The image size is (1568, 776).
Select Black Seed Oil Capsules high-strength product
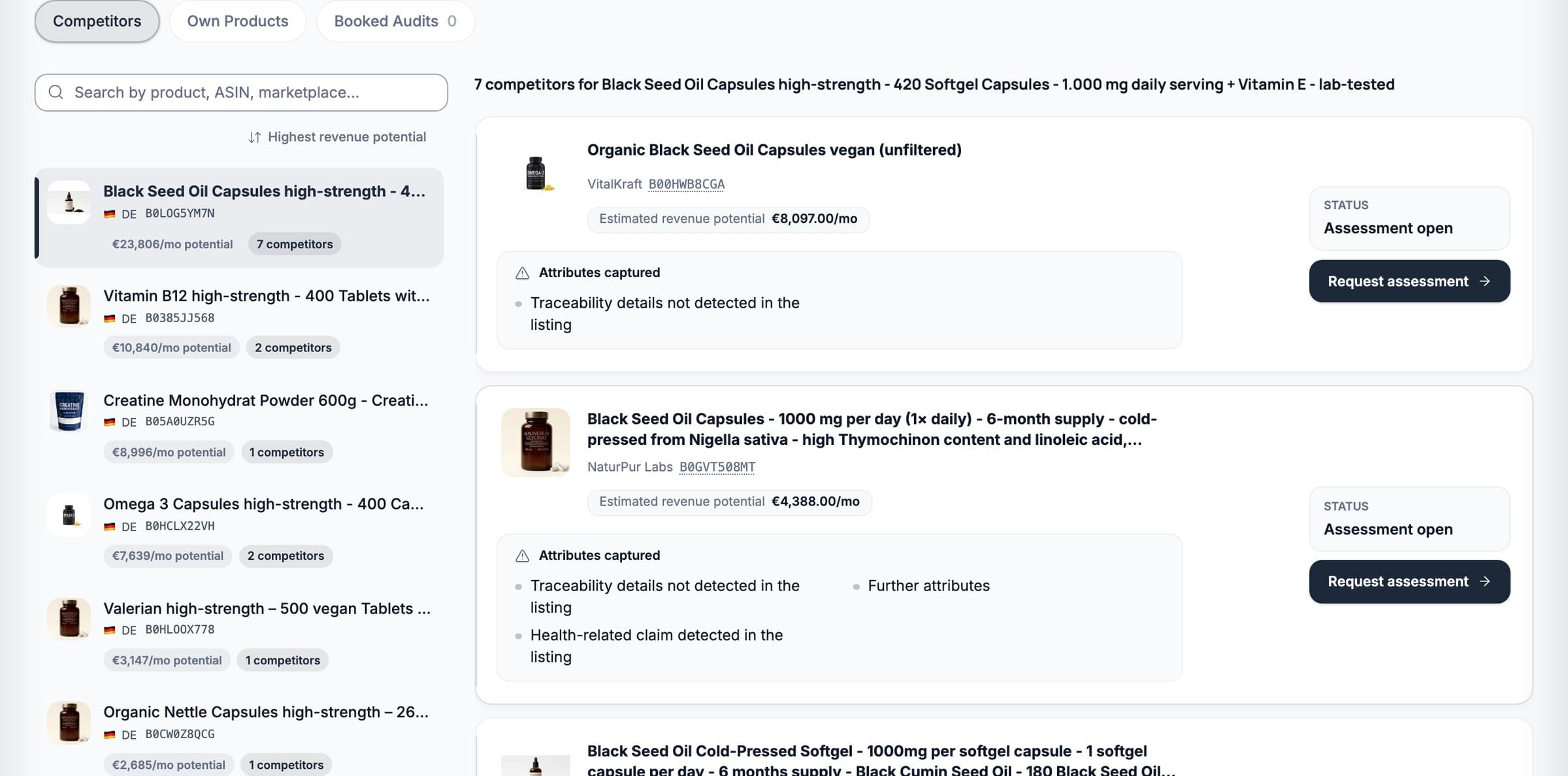tap(239, 218)
